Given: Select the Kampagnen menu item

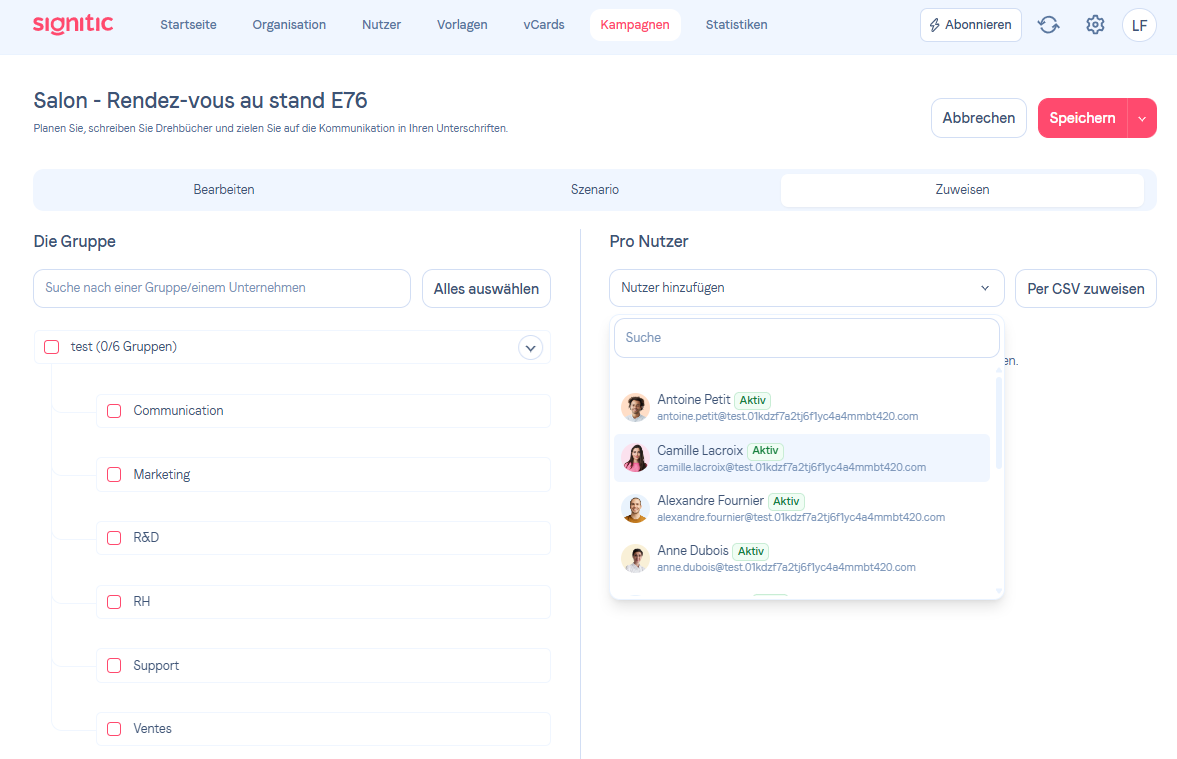Looking at the screenshot, I should pos(635,25).
